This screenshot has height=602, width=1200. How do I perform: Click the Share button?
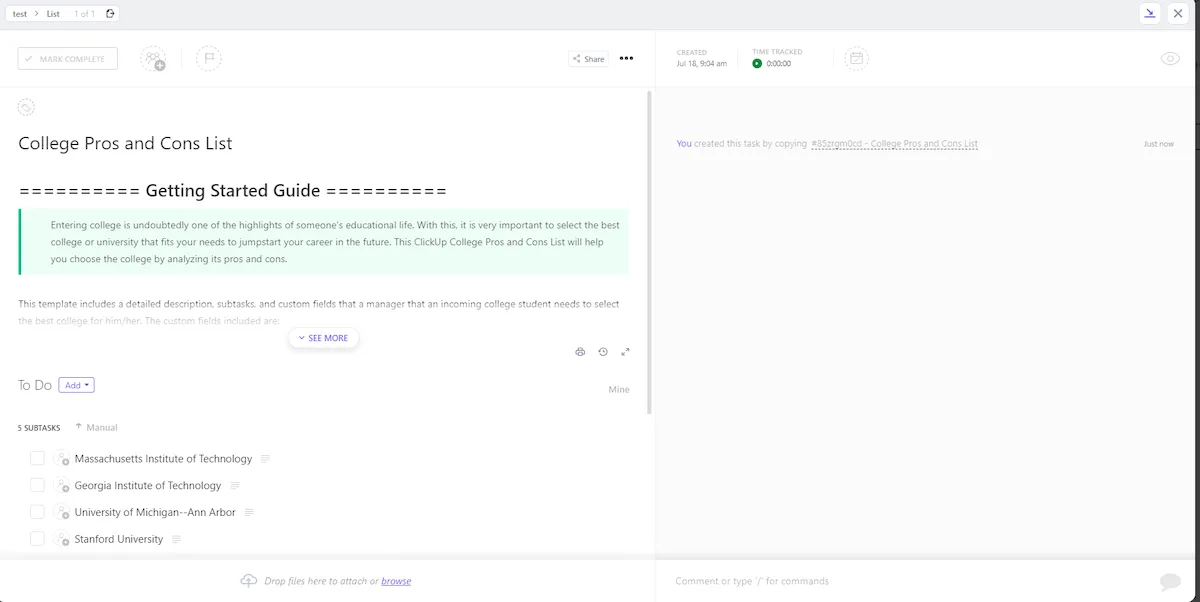[x=588, y=59]
